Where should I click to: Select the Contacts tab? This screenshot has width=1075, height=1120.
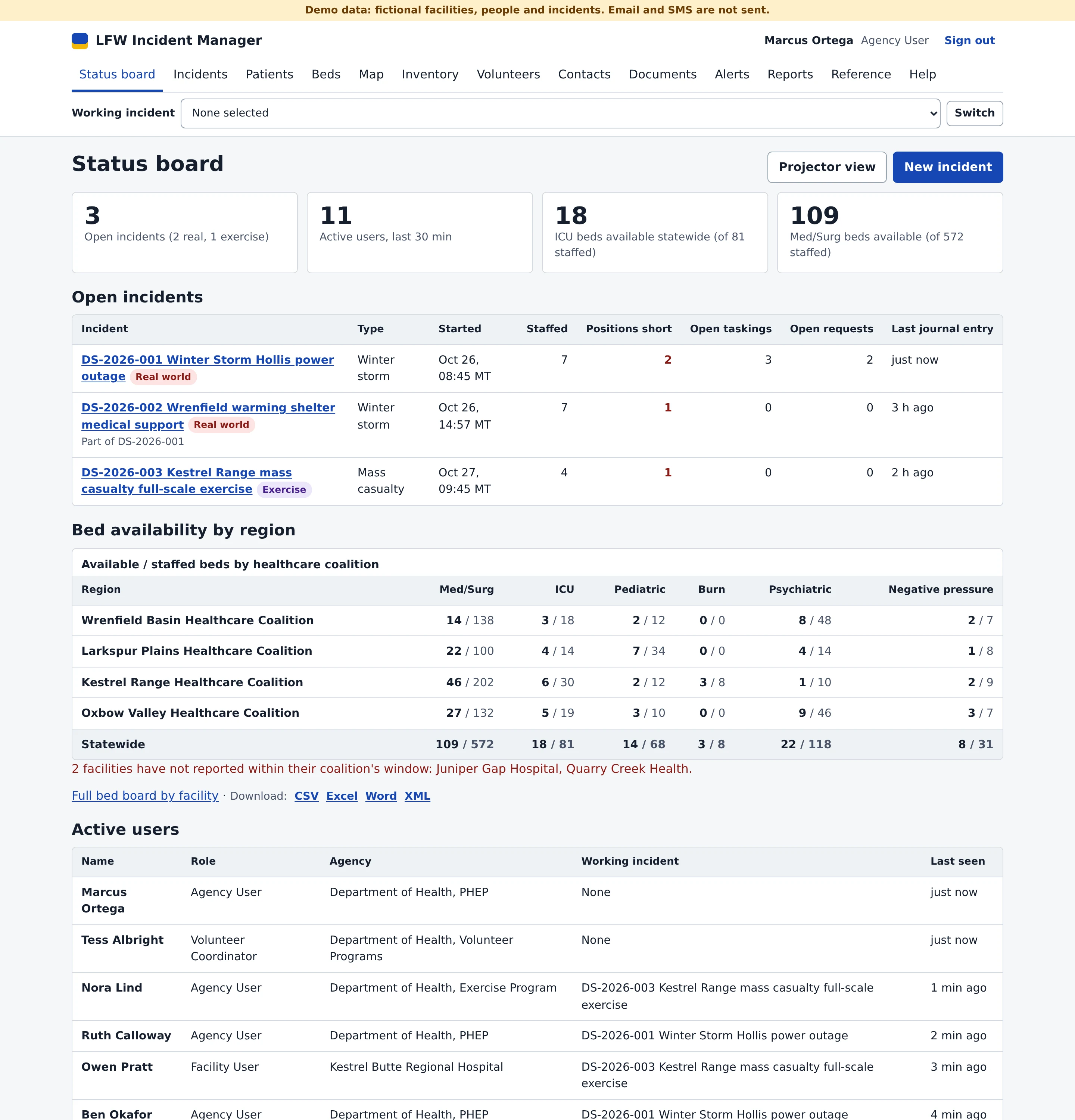coord(584,74)
